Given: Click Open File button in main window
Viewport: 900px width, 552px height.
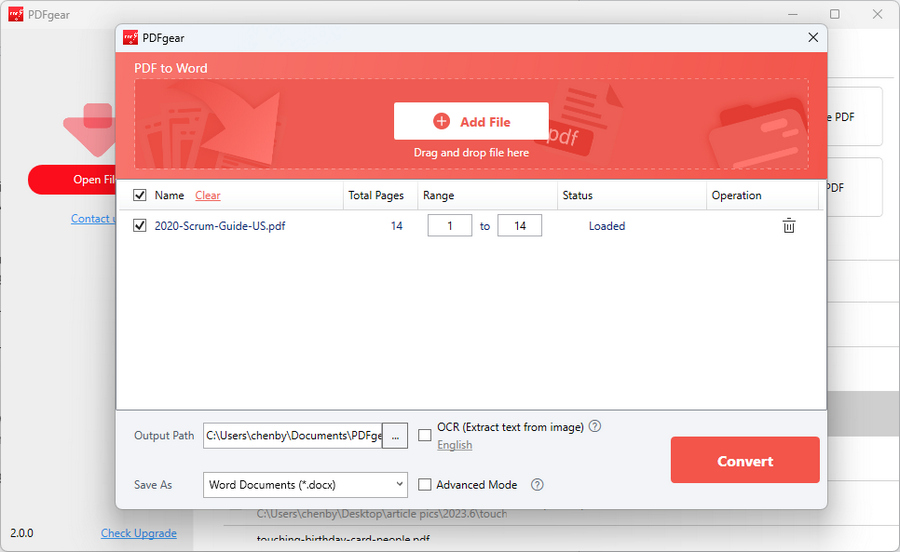Looking at the screenshot, I should (72, 180).
